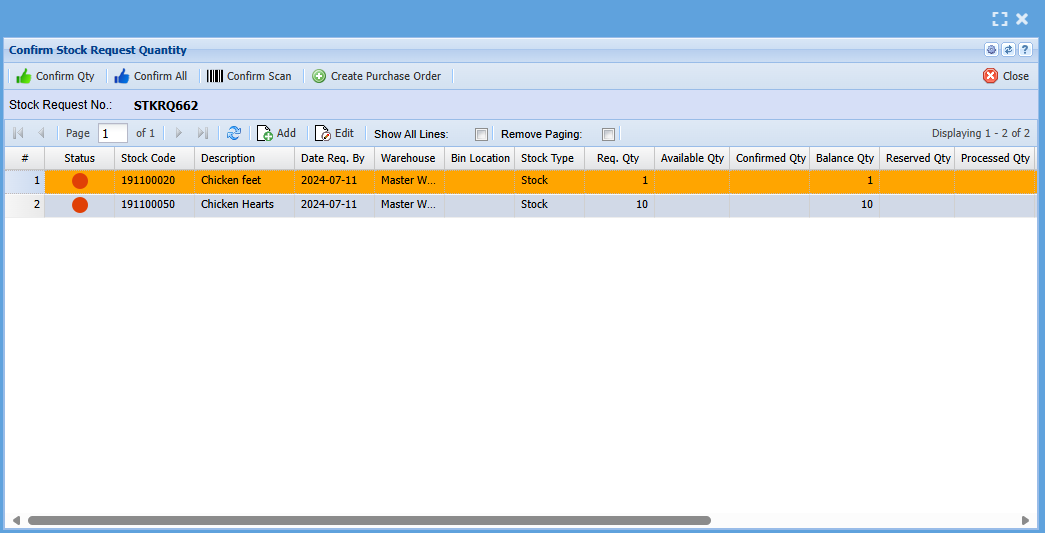The width and height of the screenshot is (1045, 533).
Task: Toggle fullscreen expand icon at top
Action: coord(999,19)
